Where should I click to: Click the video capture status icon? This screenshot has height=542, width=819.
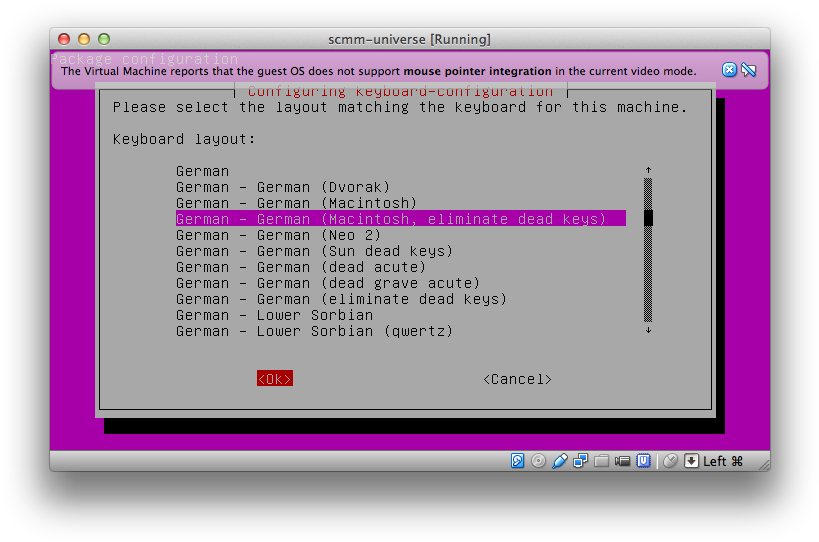623,461
